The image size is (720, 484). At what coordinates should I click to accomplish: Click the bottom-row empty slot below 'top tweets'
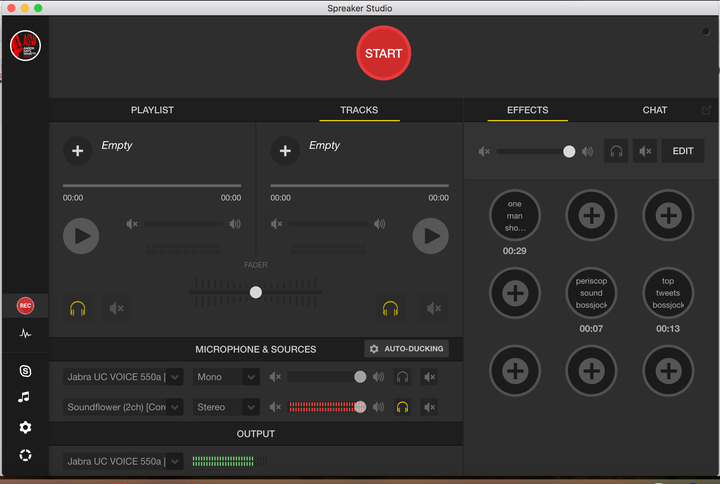pyautogui.click(x=668, y=371)
